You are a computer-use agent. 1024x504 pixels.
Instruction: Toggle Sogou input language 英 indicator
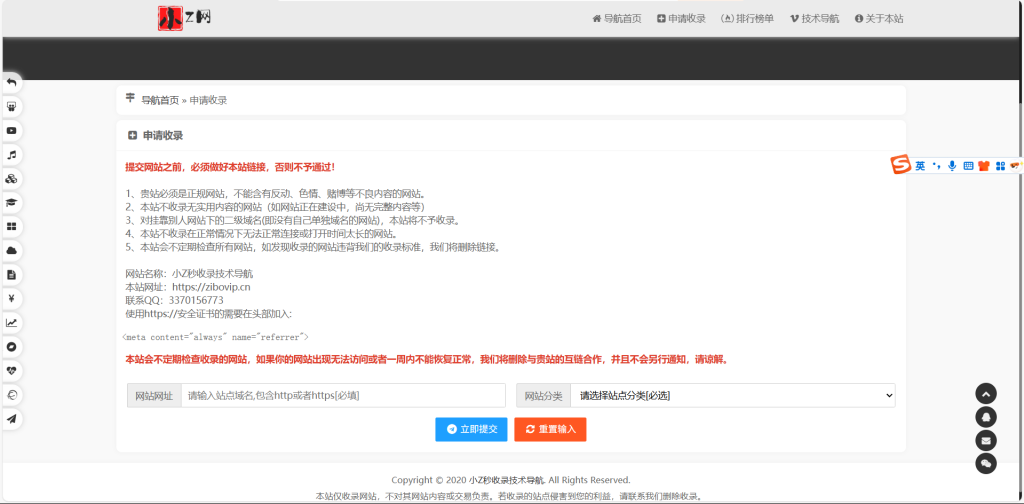coord(920,165)
